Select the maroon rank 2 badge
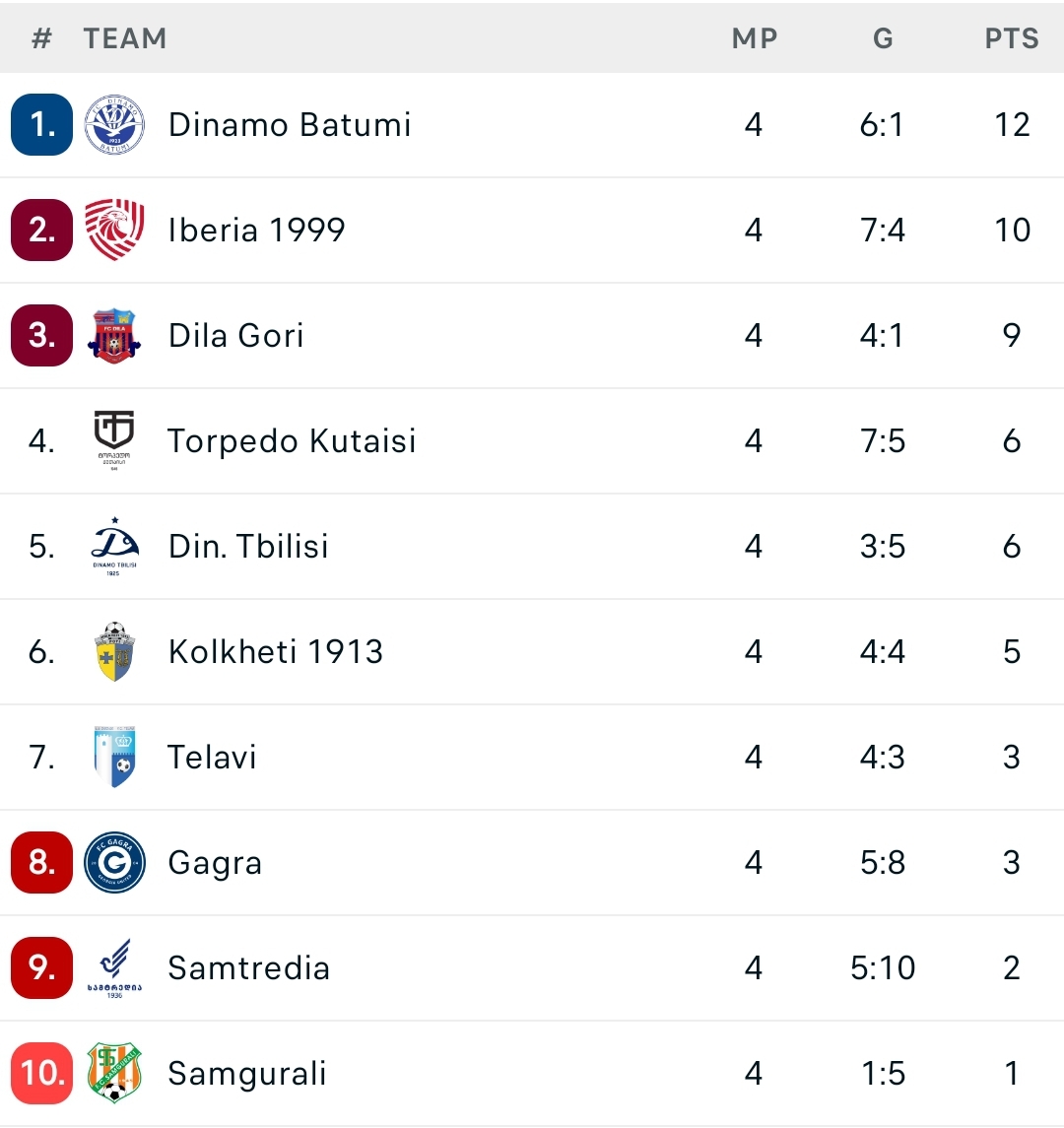The image size is (1064, 1128). click(x=41, y=230)
